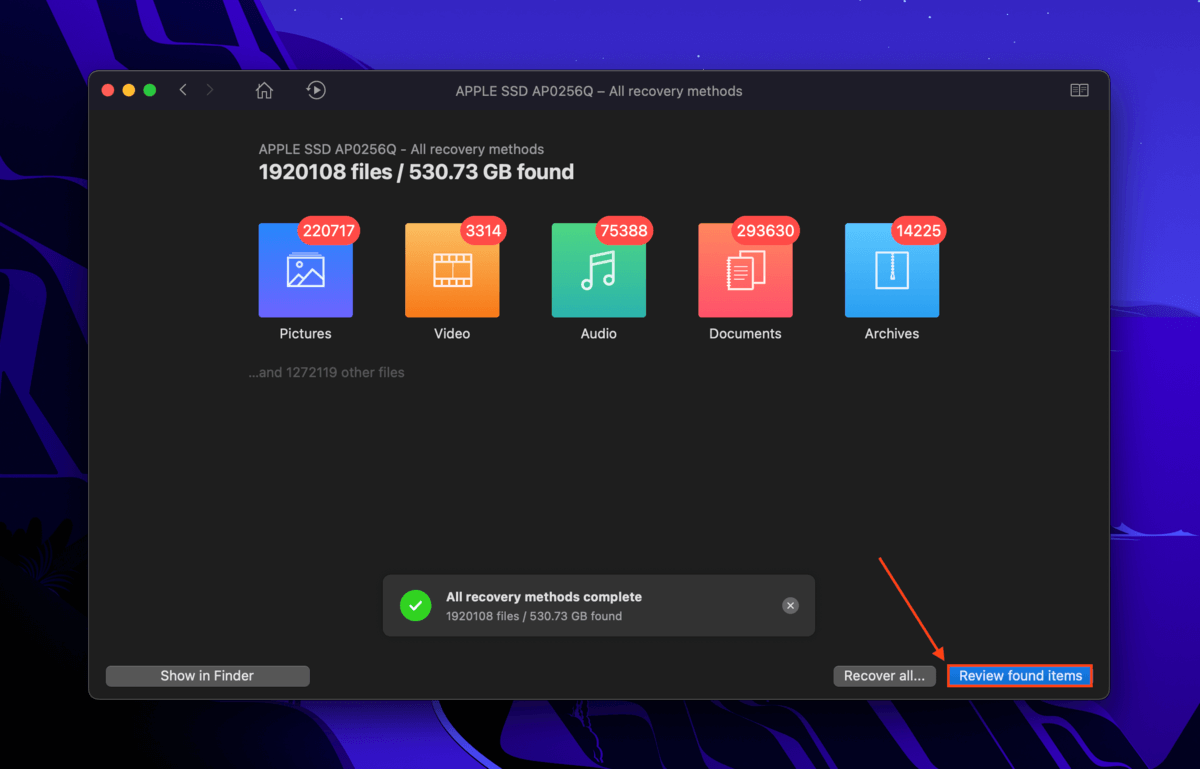The image size is (1200, 769).
Task: Open the Documents category icon
Action: 745,270
